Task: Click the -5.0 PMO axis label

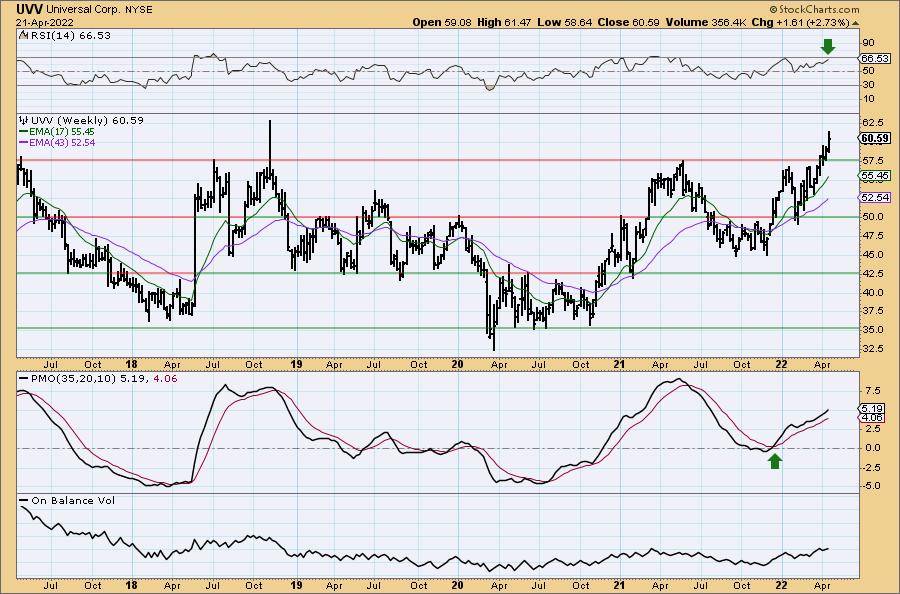Action: (x=872, y=486)
